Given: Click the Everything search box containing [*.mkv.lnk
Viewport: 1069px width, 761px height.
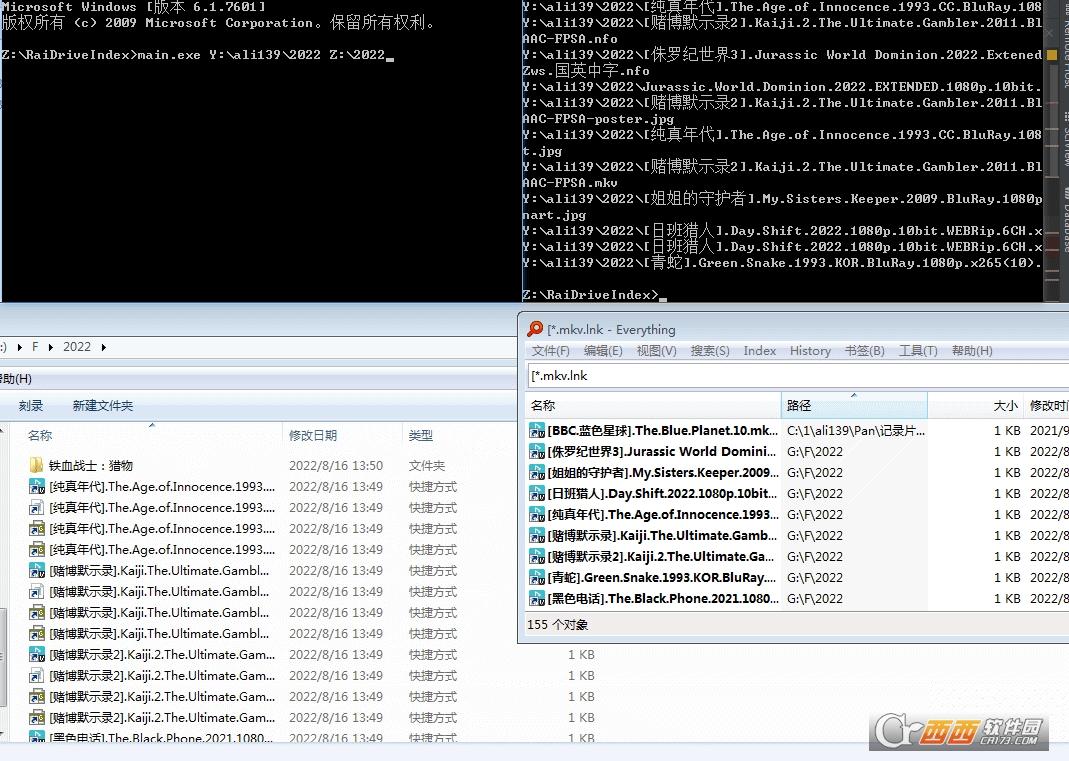Looking at the screenshot, I should coord(798,376).
